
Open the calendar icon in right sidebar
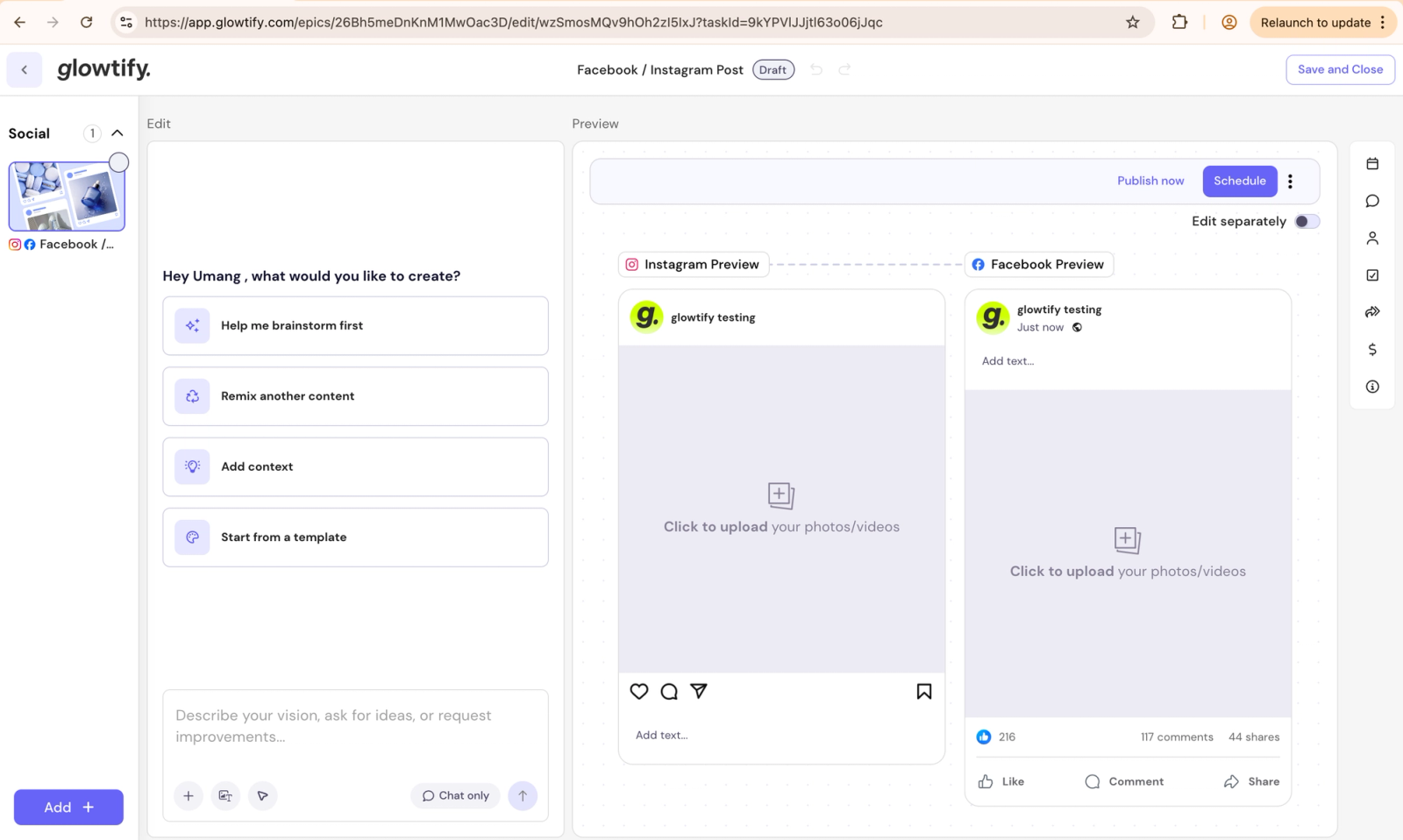(x=1372, y=164)
